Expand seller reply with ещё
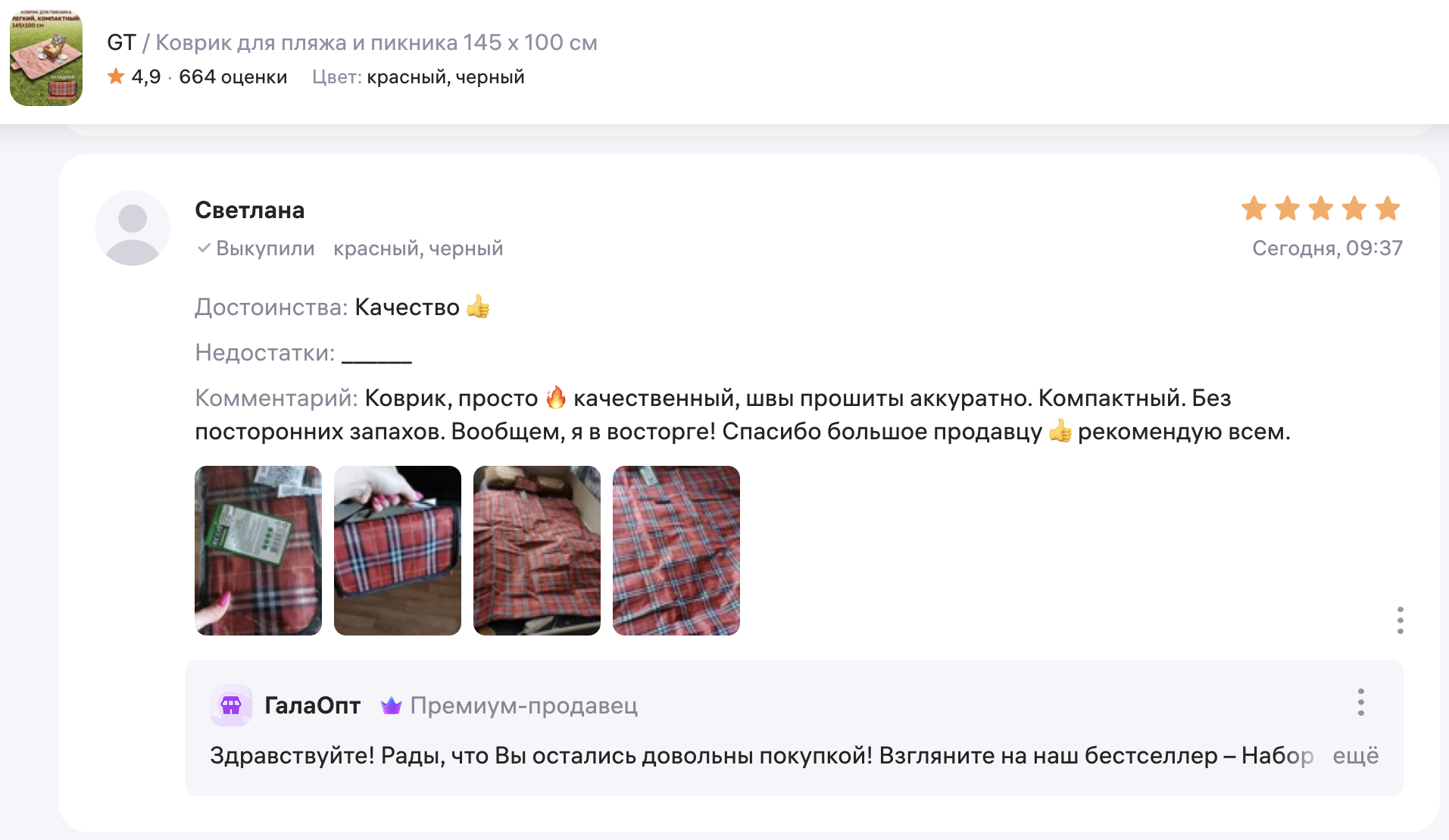The width and height of the screenshot is (1449, 840). (x=1355, y=755)
